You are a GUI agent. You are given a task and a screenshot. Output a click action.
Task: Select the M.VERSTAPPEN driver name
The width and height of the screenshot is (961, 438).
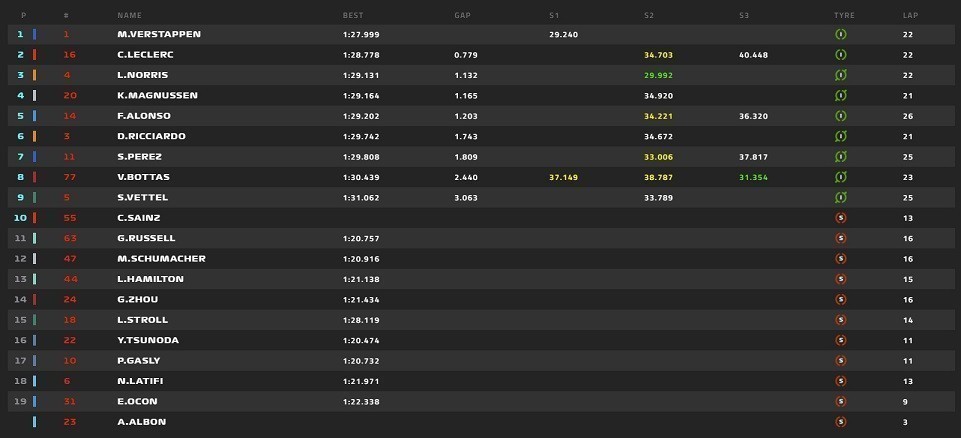click(x=159, y=34)
